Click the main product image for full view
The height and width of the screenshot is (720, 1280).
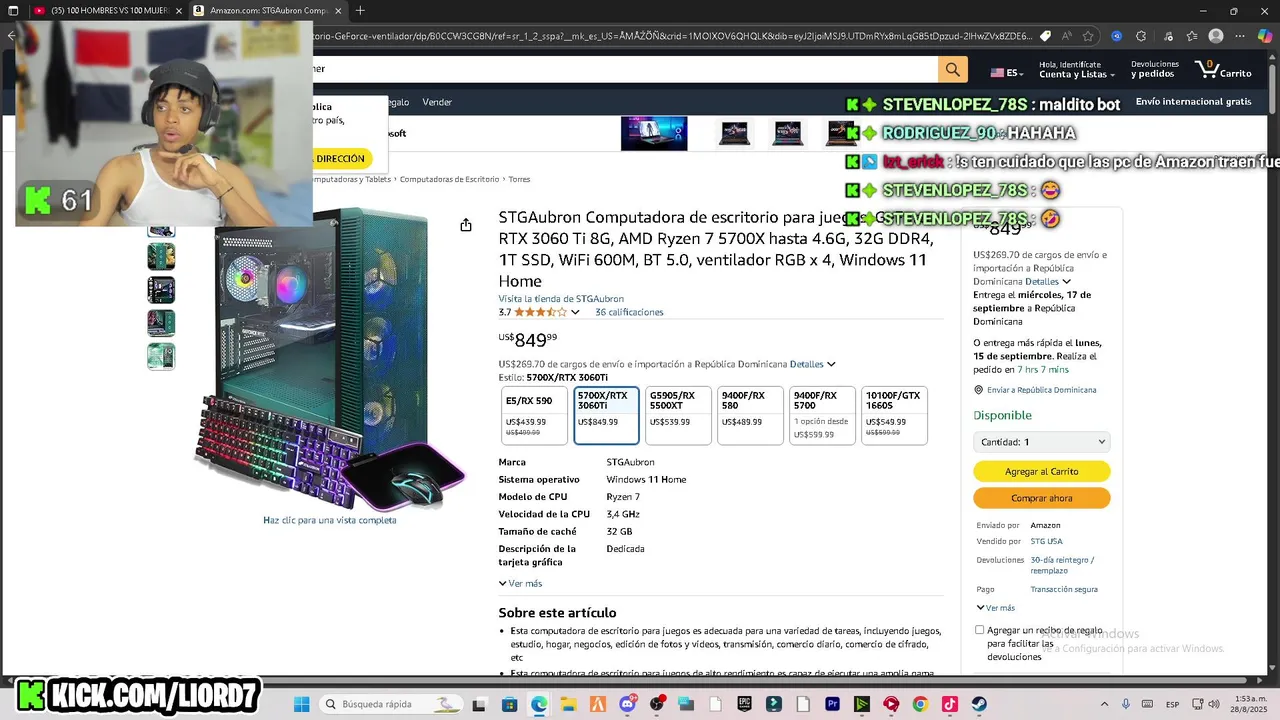pyautogui.click(x=330, y=360)
